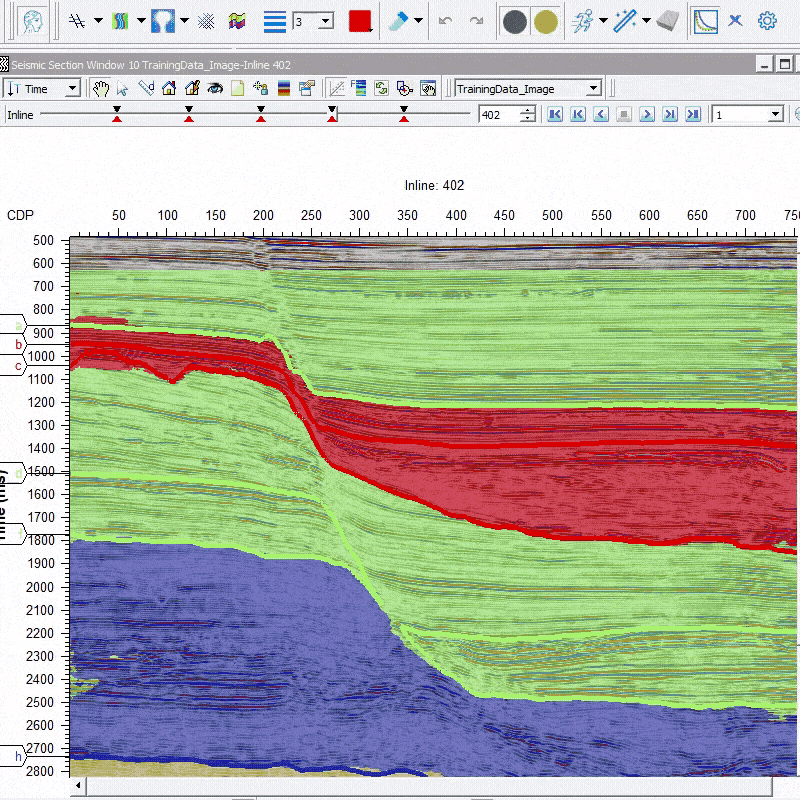Click the 'b' horizon label tab
Image resolution: width=800 pixels, height=800 pixels.
pyautogui.click(x=13, y=344)
